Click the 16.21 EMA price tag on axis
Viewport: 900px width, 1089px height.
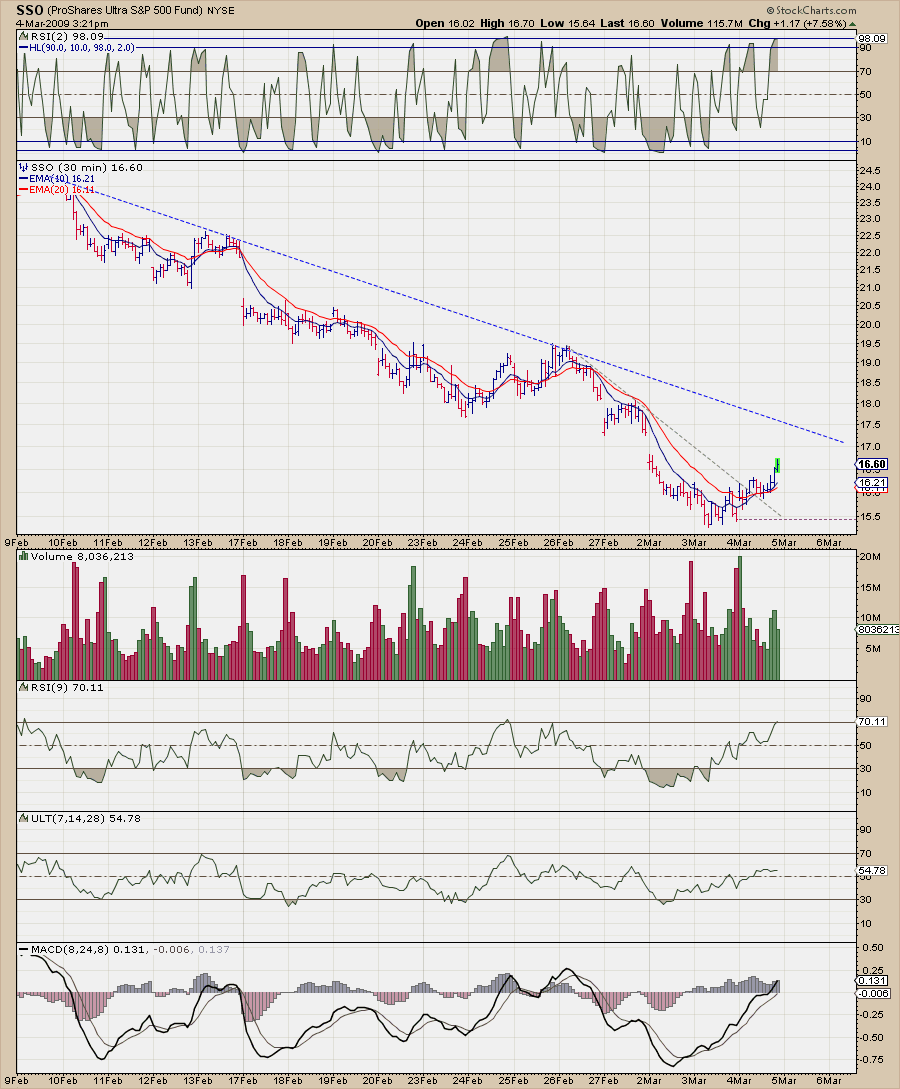(x=872, y=482)
